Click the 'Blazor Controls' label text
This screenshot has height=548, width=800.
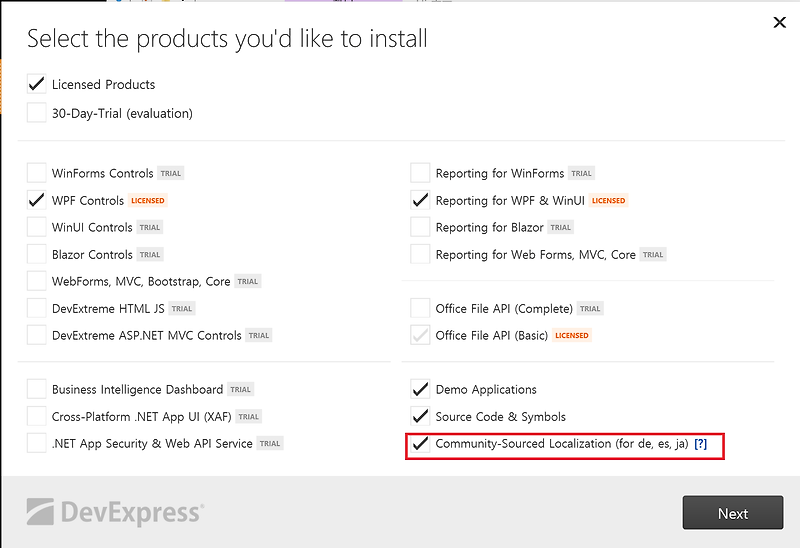pyautogui.click(x=92, y=255)
